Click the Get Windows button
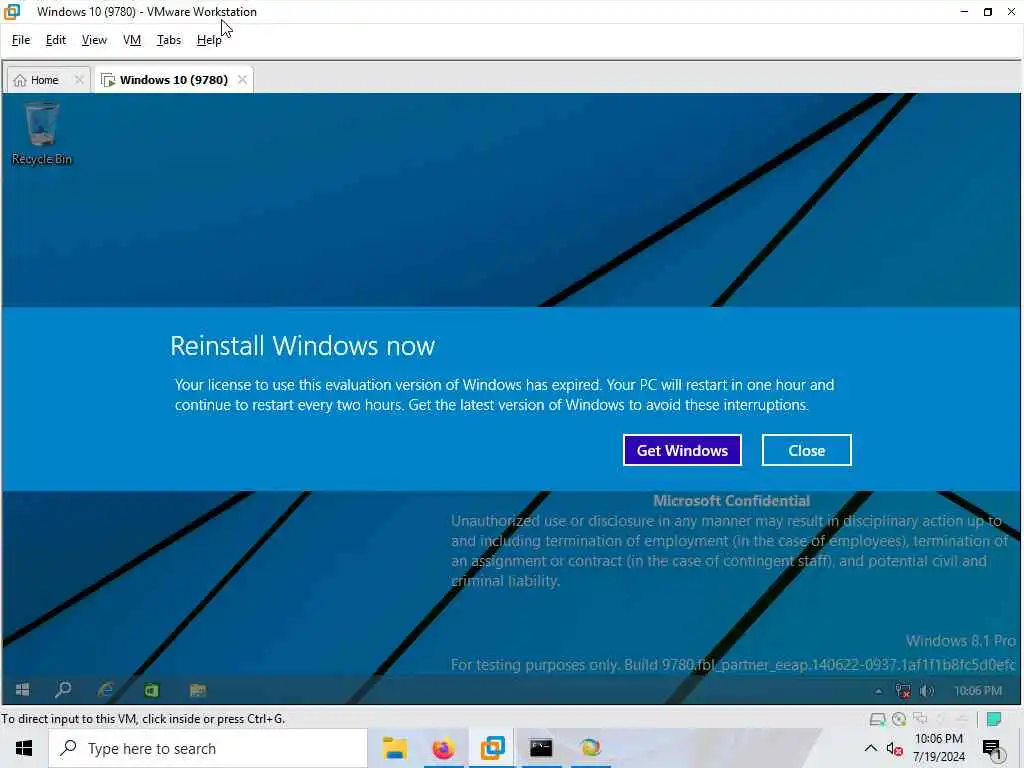 click(682, 450)
